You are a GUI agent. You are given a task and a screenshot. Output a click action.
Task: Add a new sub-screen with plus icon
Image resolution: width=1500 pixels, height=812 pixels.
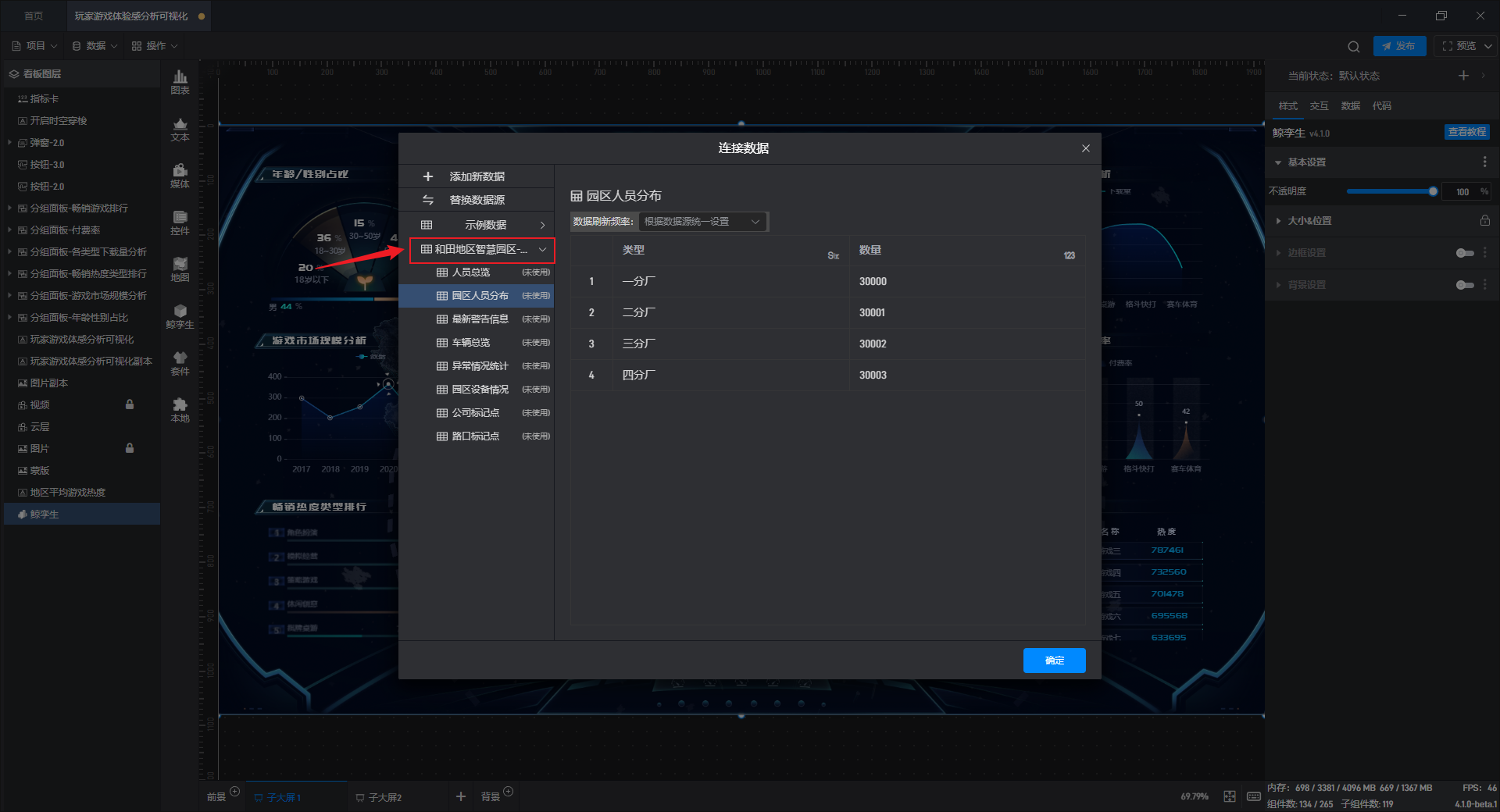pos(461,796)
